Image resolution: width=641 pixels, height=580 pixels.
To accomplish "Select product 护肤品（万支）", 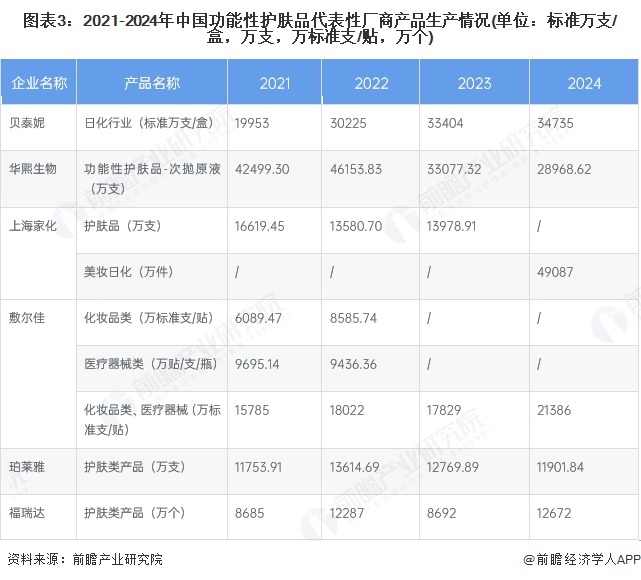I will pyautogui.click(x=123, y=226).
